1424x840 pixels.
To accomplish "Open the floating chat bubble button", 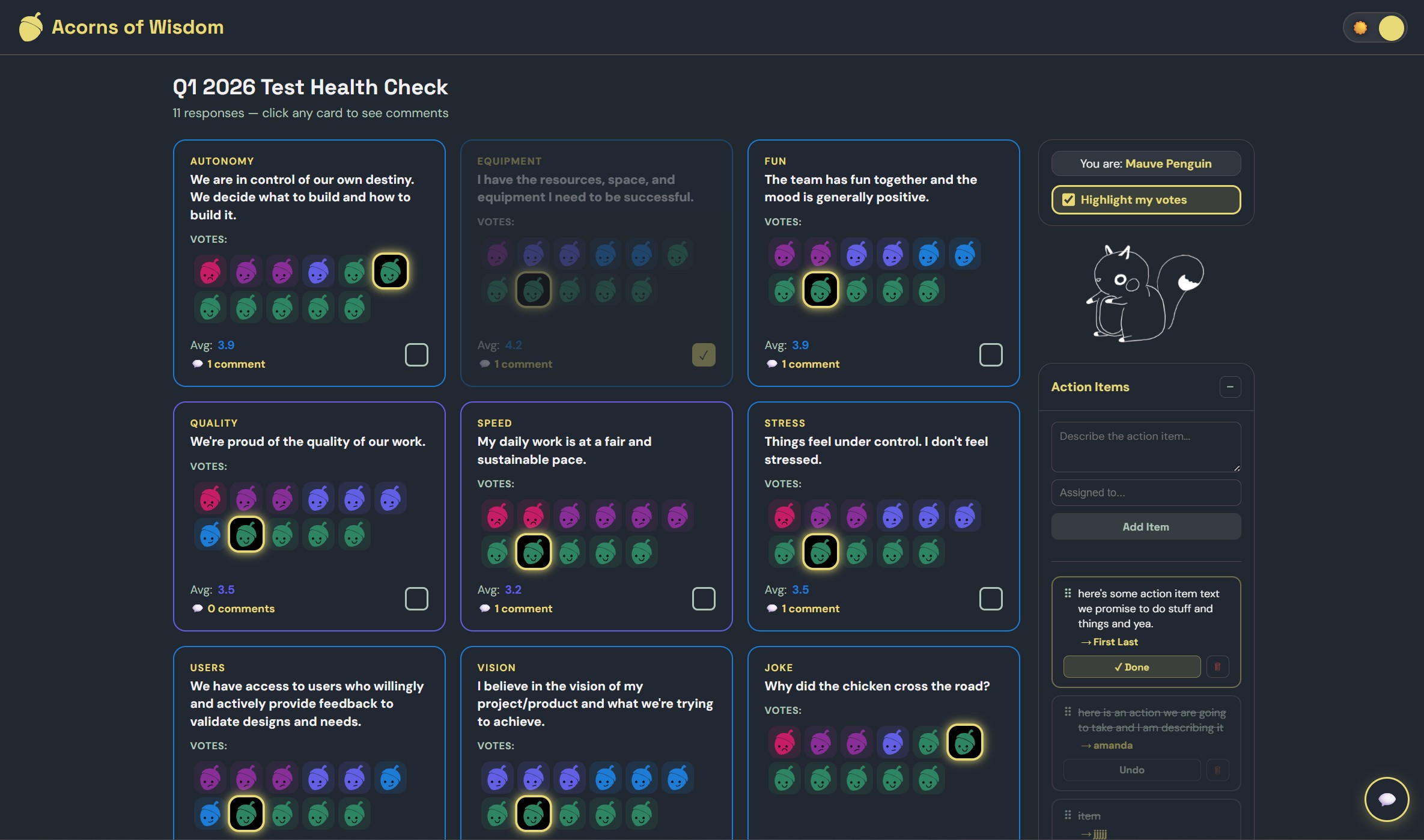I will [1387, 799].
